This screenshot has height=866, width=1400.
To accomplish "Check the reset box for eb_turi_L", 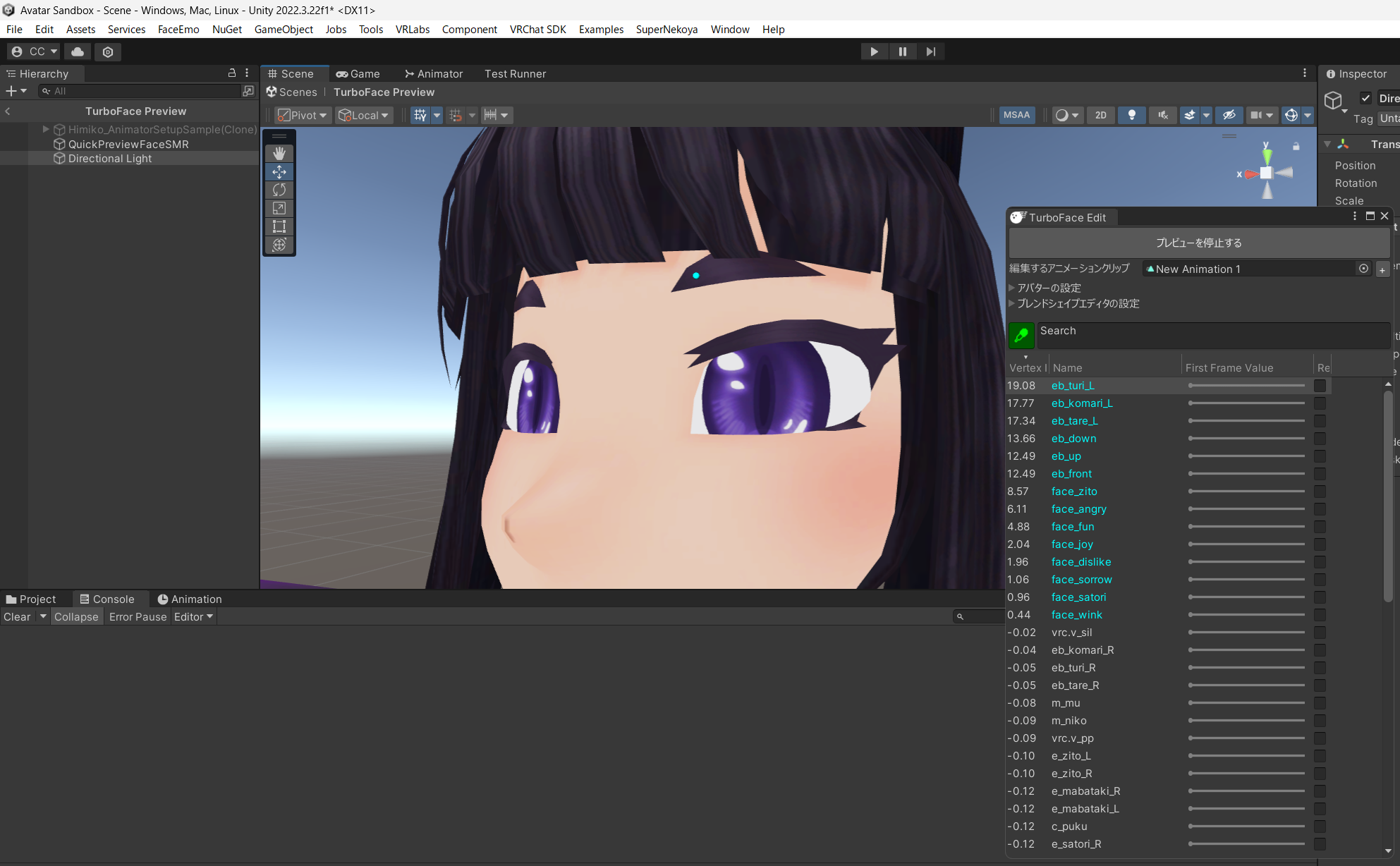I will [1320, 386].
